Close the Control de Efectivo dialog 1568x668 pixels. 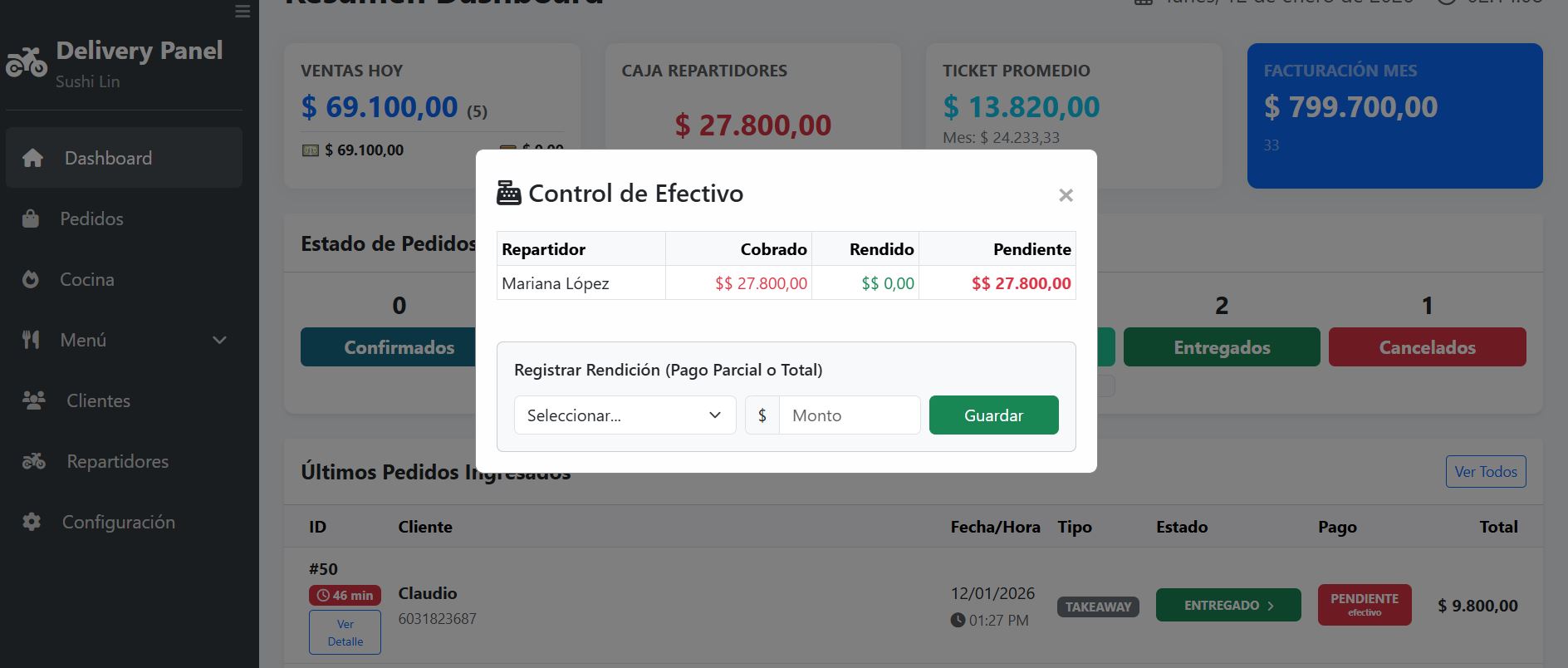[1066, 195]
